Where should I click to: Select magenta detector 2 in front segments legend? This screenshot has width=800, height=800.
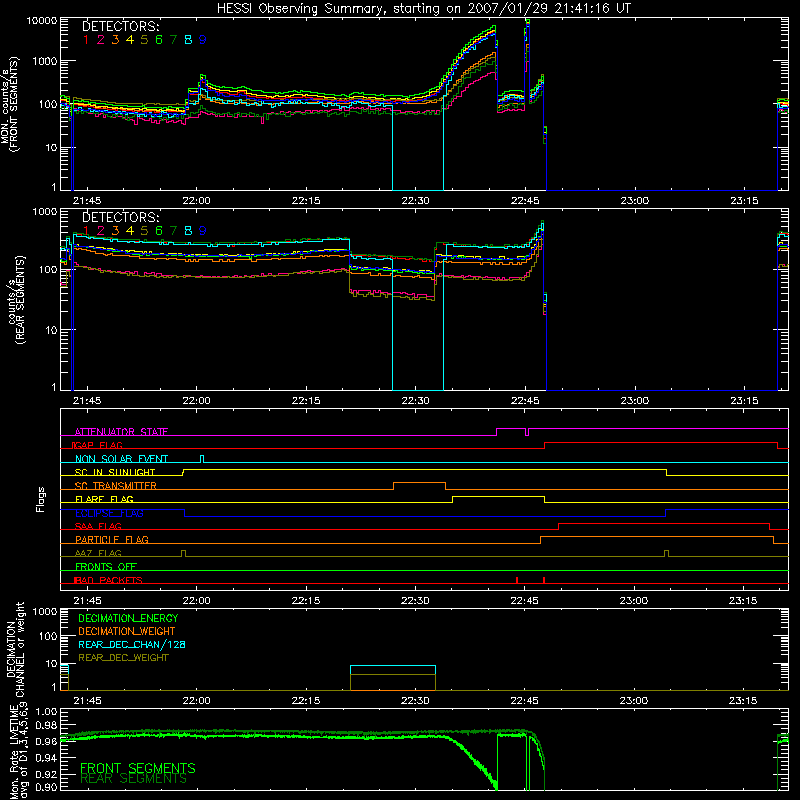point(101,40)
